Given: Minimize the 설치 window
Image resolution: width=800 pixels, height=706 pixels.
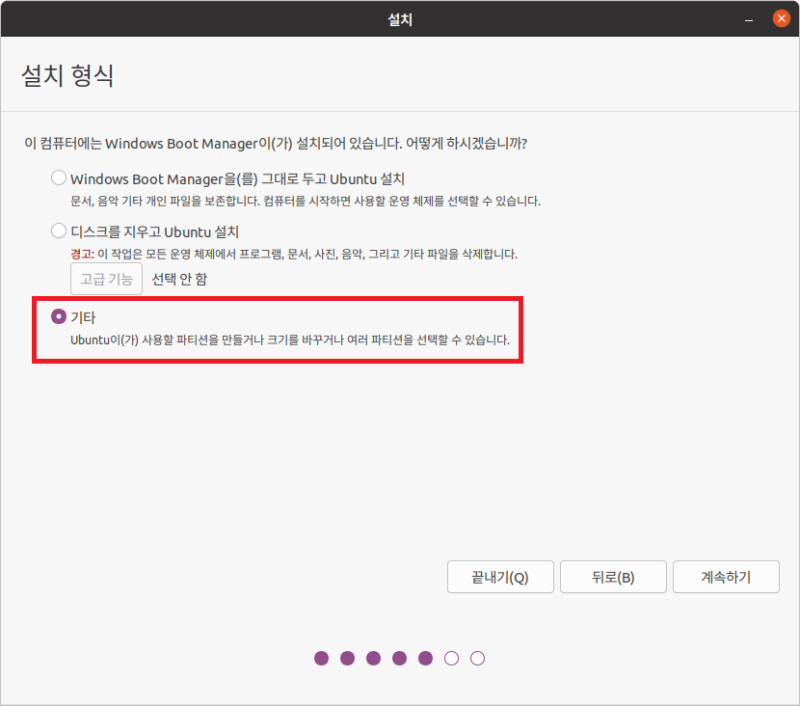Looking at the screenshot, I should 748,20.
